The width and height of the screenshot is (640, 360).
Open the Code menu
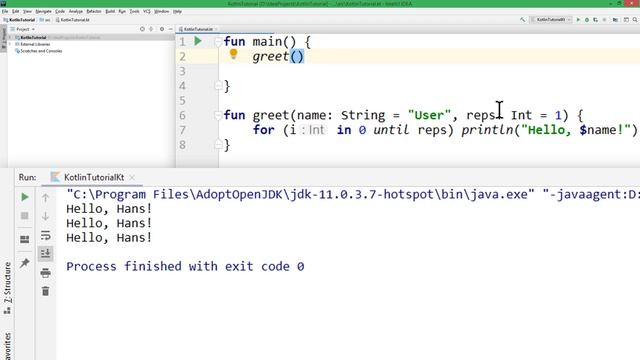[x=60, y=12]
